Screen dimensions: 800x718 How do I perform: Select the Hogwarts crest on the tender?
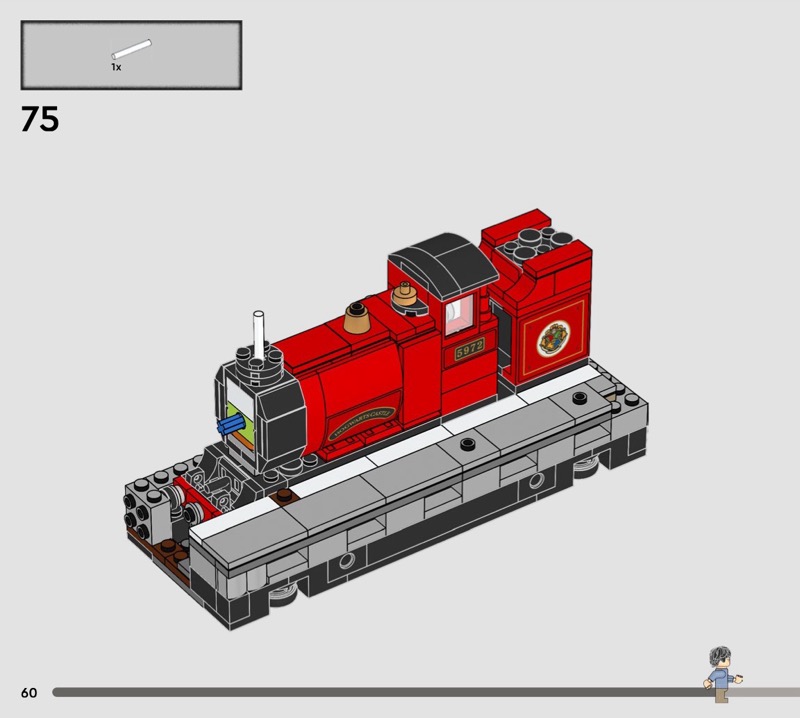[551, 338]
